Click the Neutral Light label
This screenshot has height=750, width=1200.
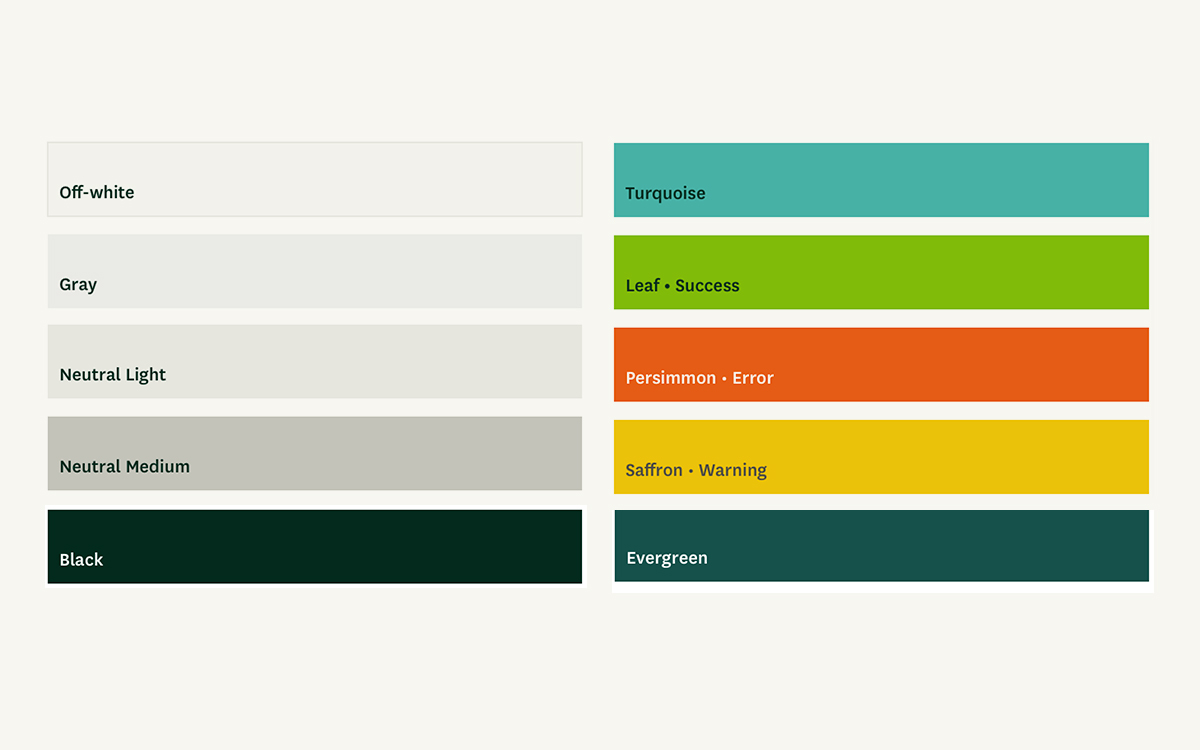113,375
